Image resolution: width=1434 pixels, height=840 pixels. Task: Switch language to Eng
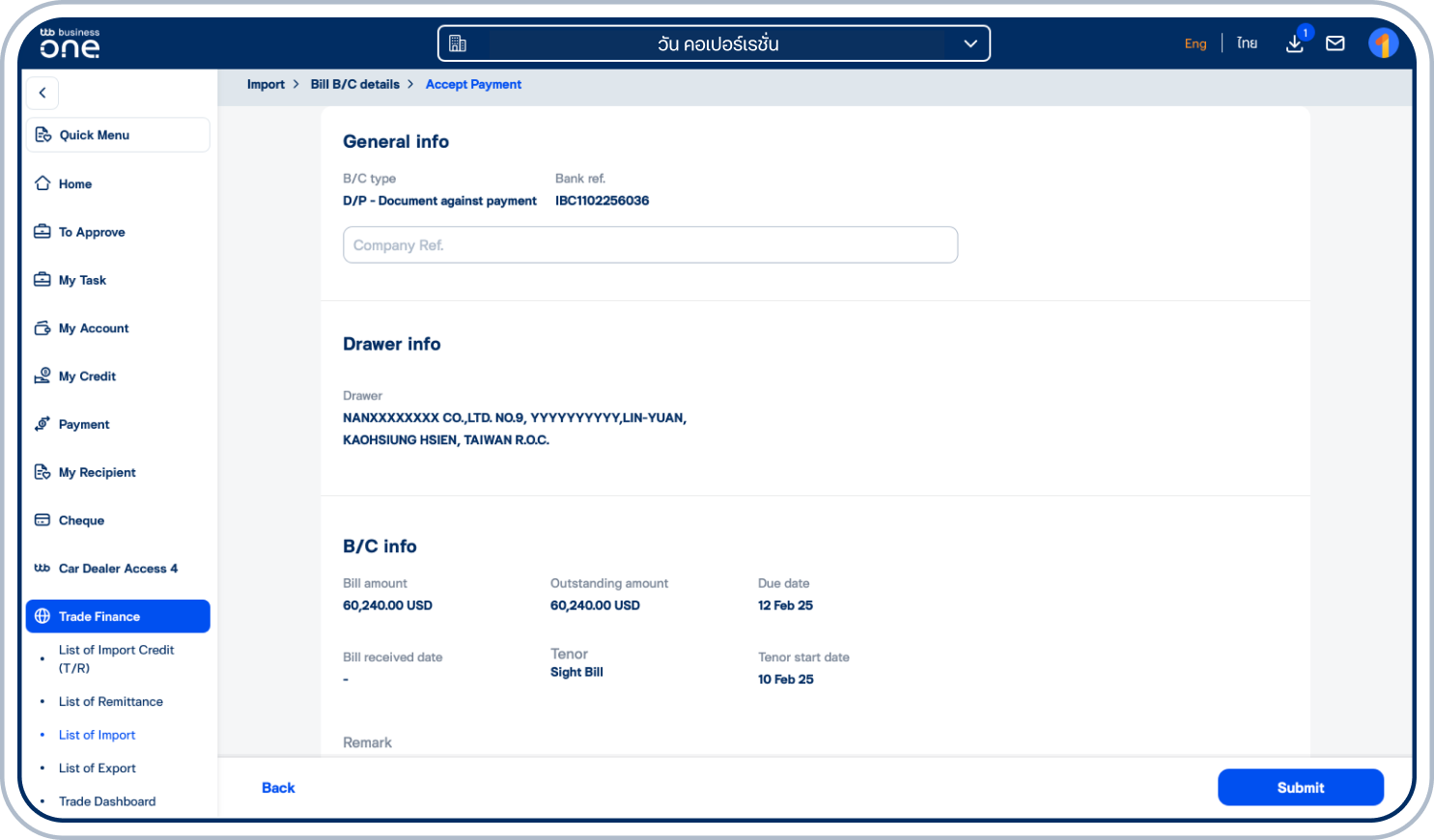pos(1195,43)
